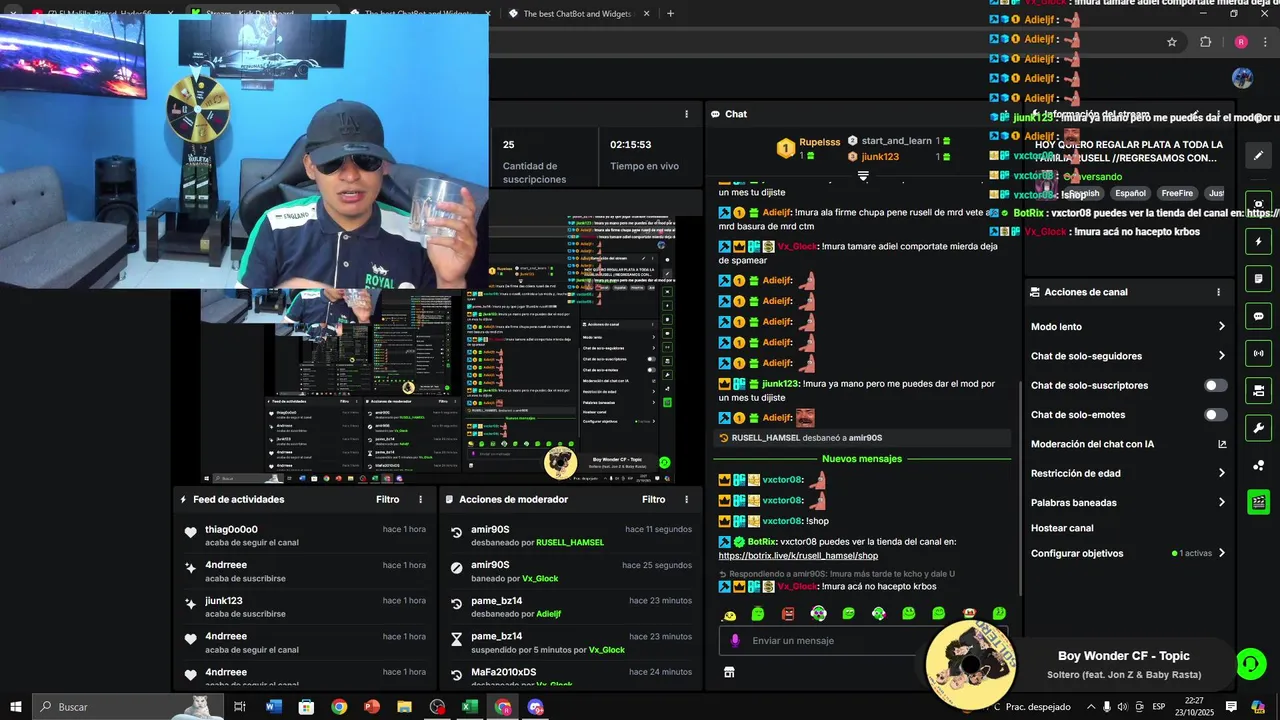Open the stream stats panel three-dot menu
The width and height of the screenshot is (1280, 720).
click(x=686, y=114)
